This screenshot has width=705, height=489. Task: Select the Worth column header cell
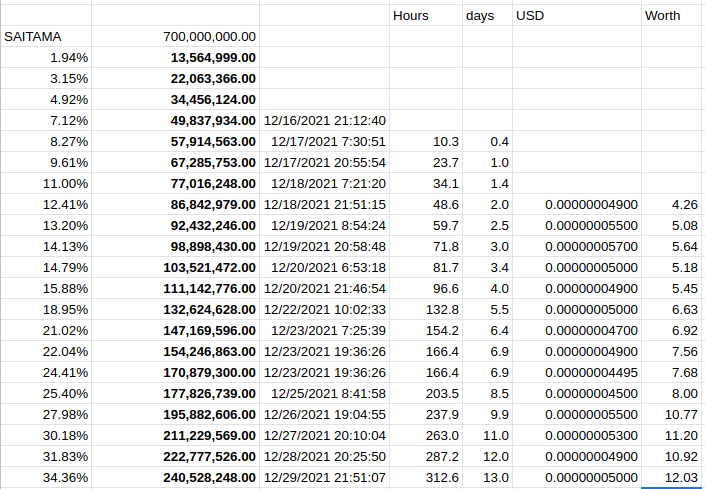(x=673, y=15)
